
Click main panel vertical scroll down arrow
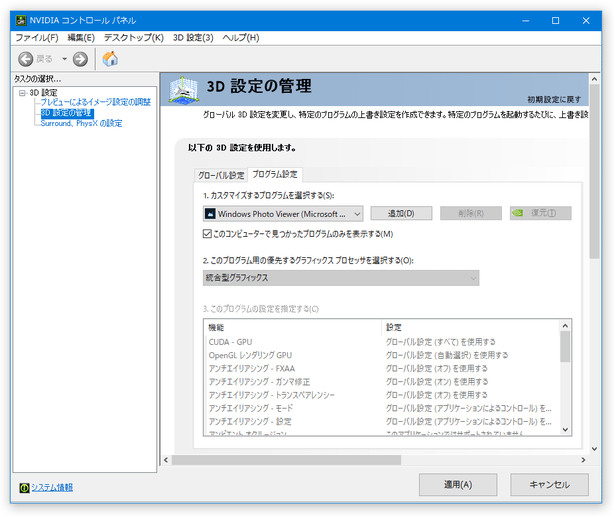coord(594,449)
